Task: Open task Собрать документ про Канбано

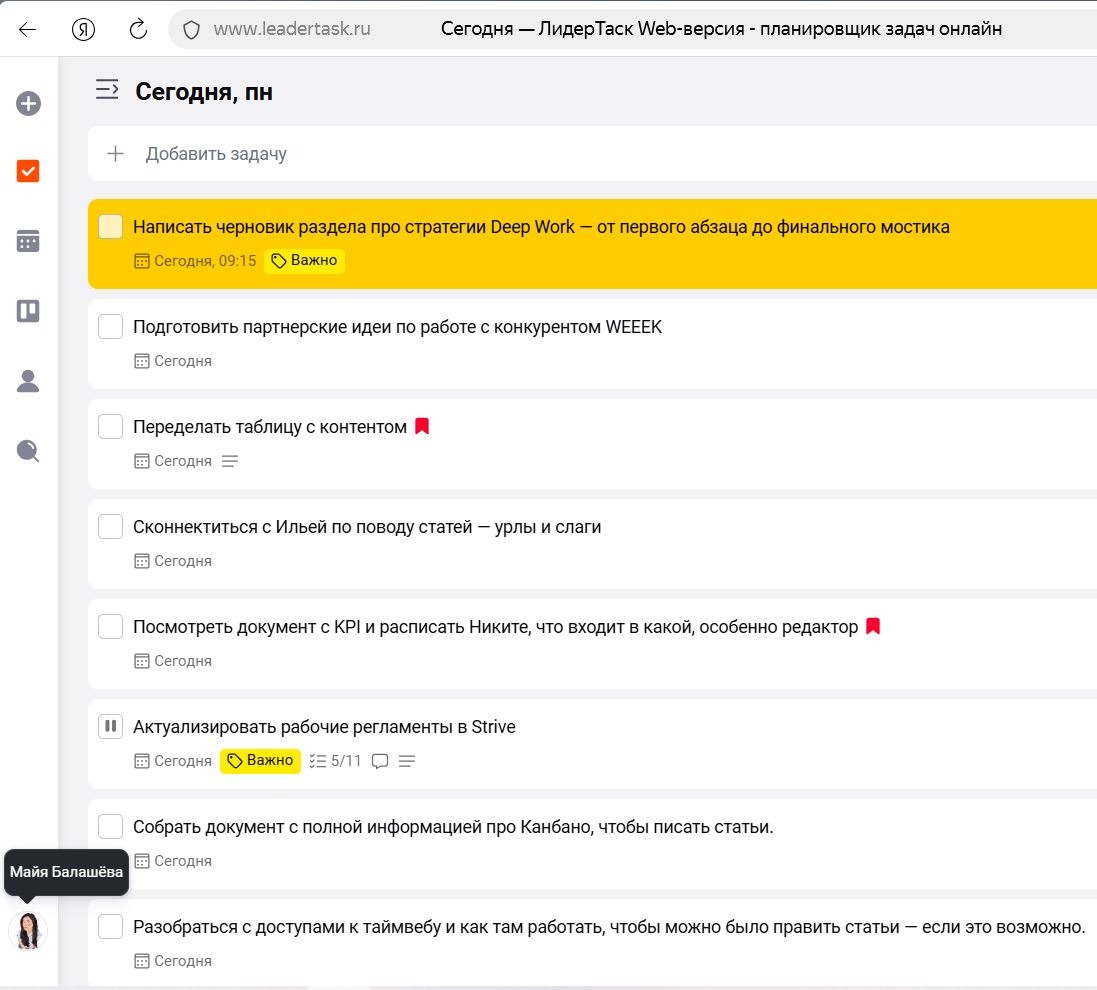Action: point(453,827)
